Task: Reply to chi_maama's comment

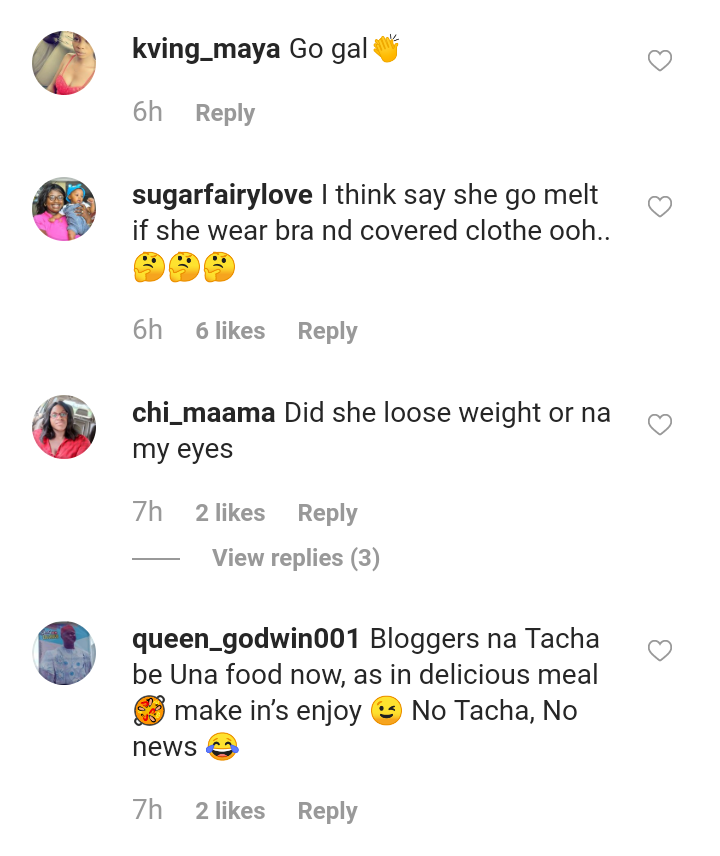Action: [327, 513]
